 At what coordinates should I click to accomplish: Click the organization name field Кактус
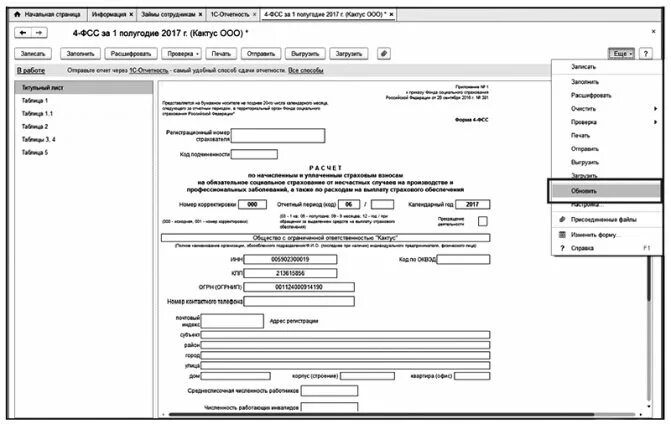pos(326,238)
